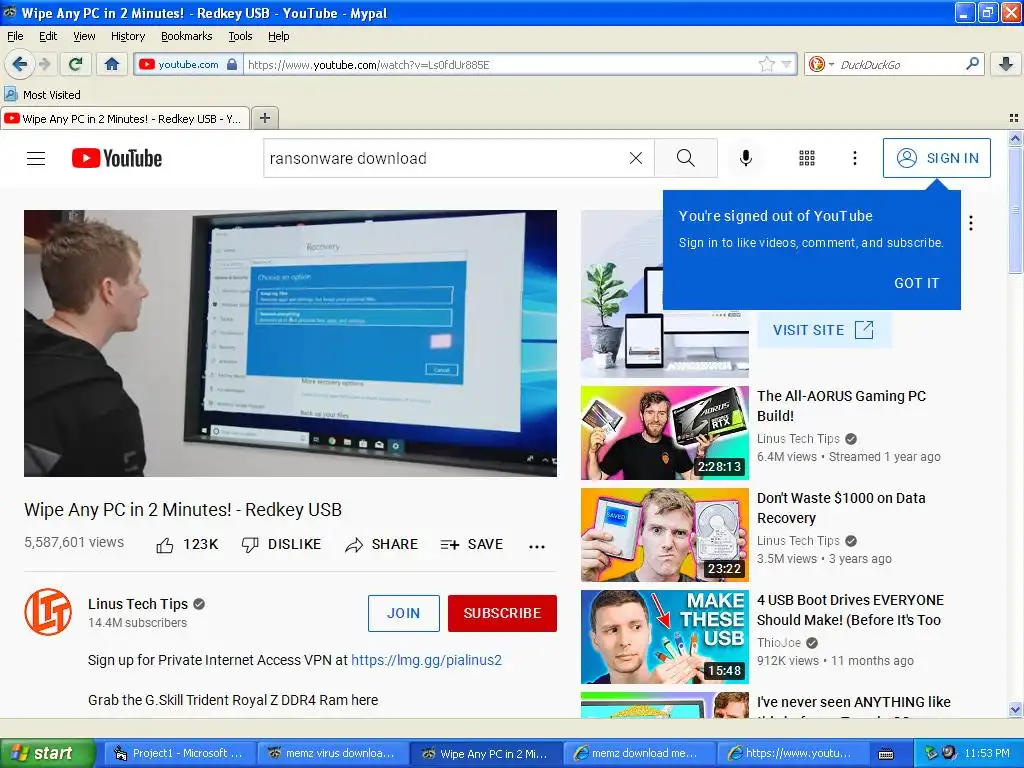The height and width of the screenshot is (768, 1024).
Task: Click the ThioJoe channel name
Action: coord(778,643)
